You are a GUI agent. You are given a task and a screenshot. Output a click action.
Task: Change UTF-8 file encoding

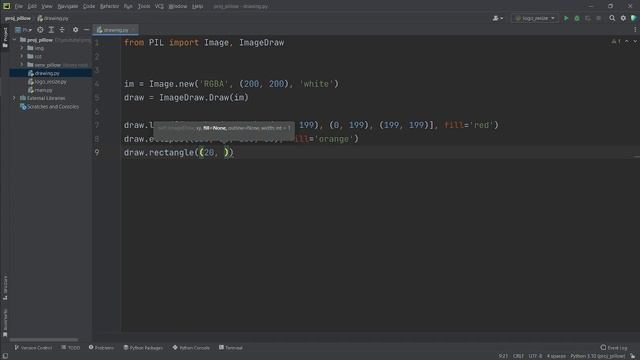pyautogui.click(x=535, y=356)
